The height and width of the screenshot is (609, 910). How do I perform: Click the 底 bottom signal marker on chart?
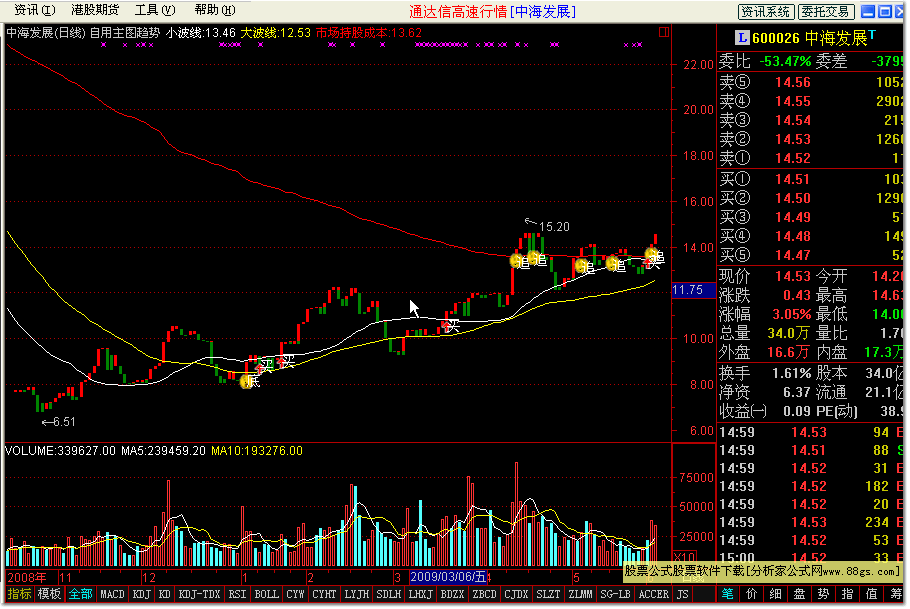coord(249,381)
